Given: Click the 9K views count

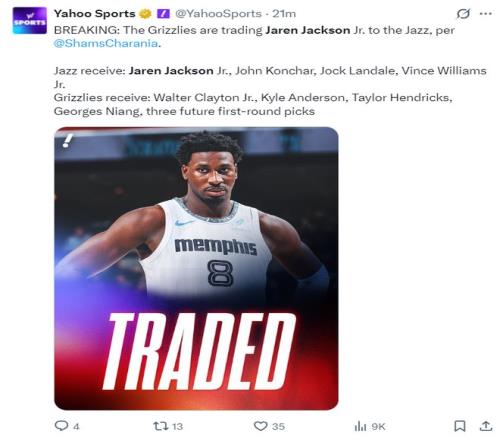Looking at the screenshot, I should coord(378,426).
